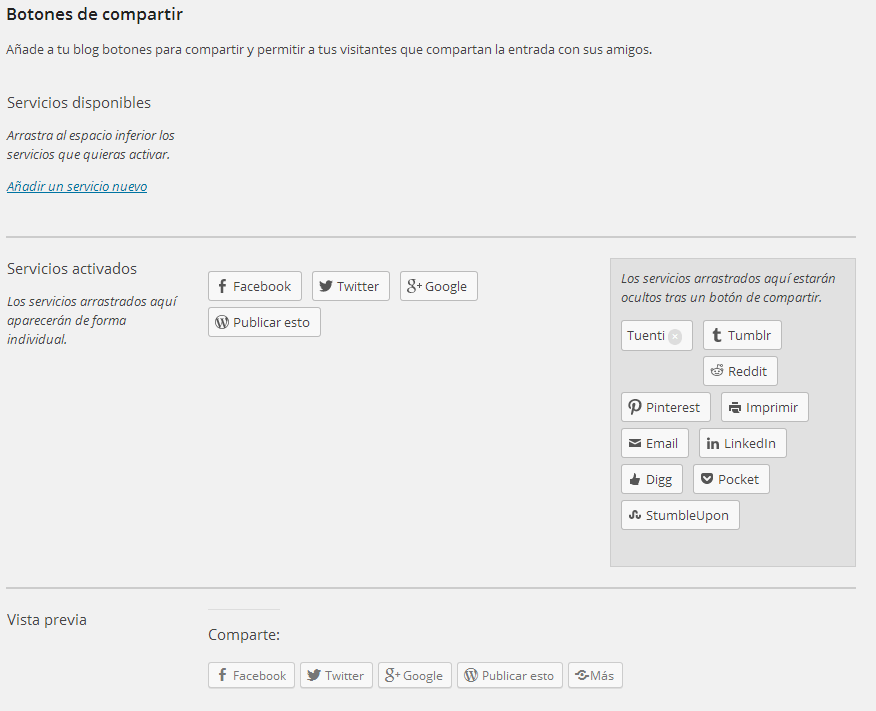Select the Digg label in hidden services
This screenshot has width=876, height=711.
[x=659, y=480]
